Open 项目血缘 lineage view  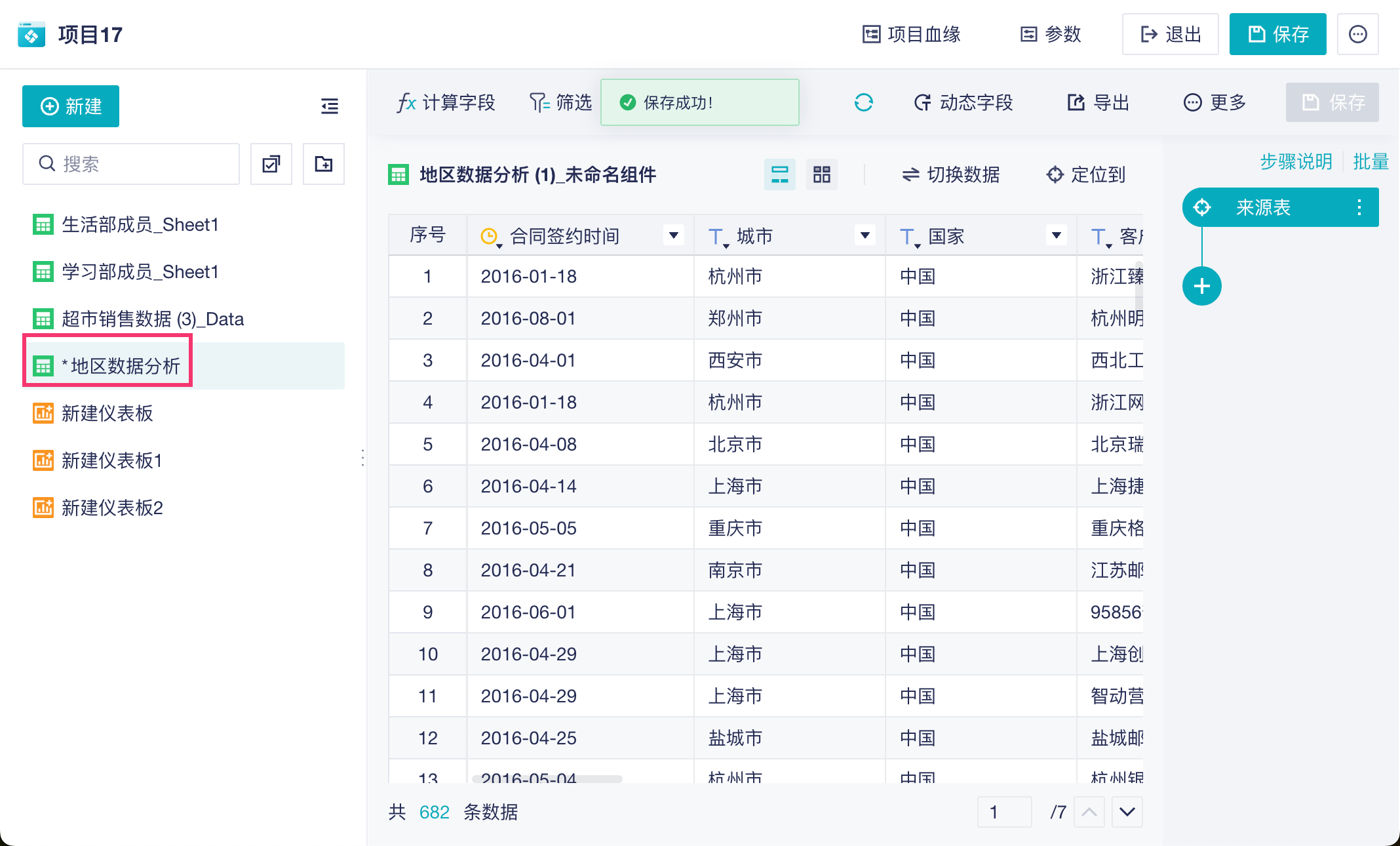click(911, 34)
